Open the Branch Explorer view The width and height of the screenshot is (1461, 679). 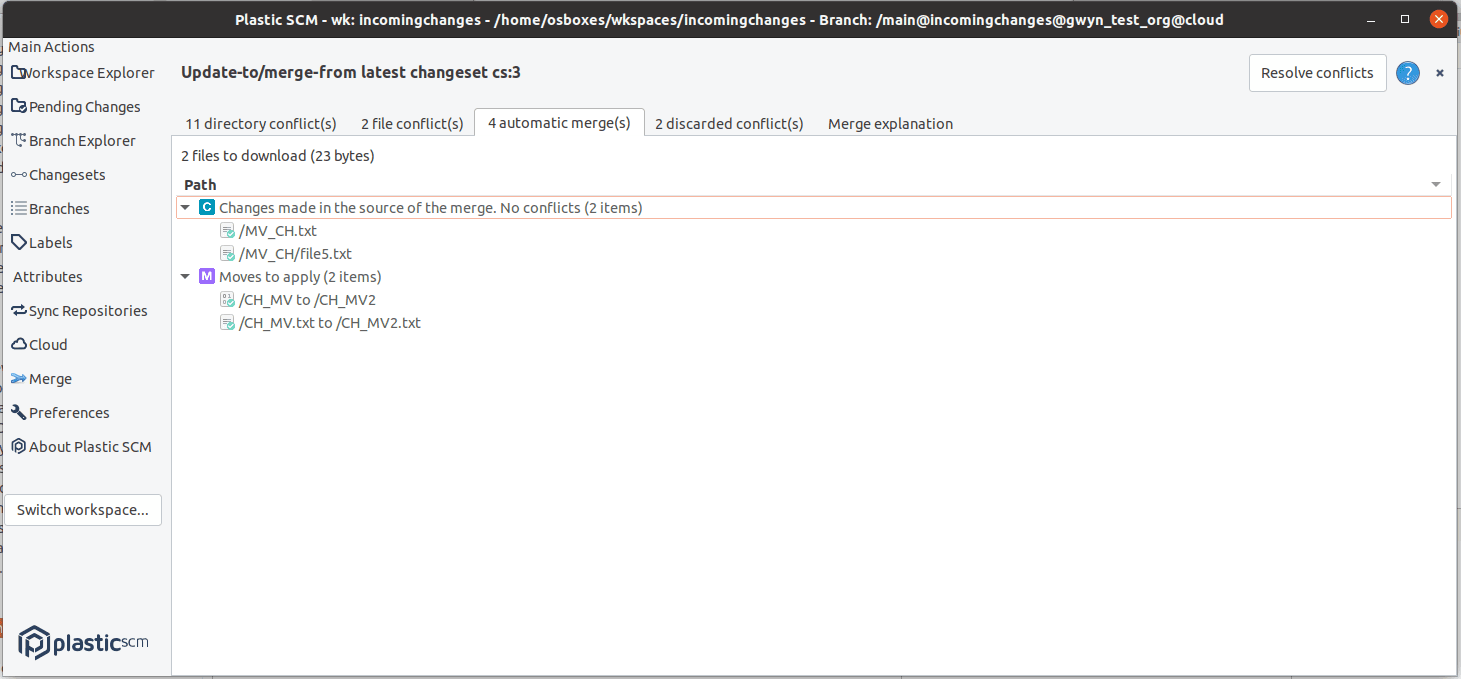point(82,141)
